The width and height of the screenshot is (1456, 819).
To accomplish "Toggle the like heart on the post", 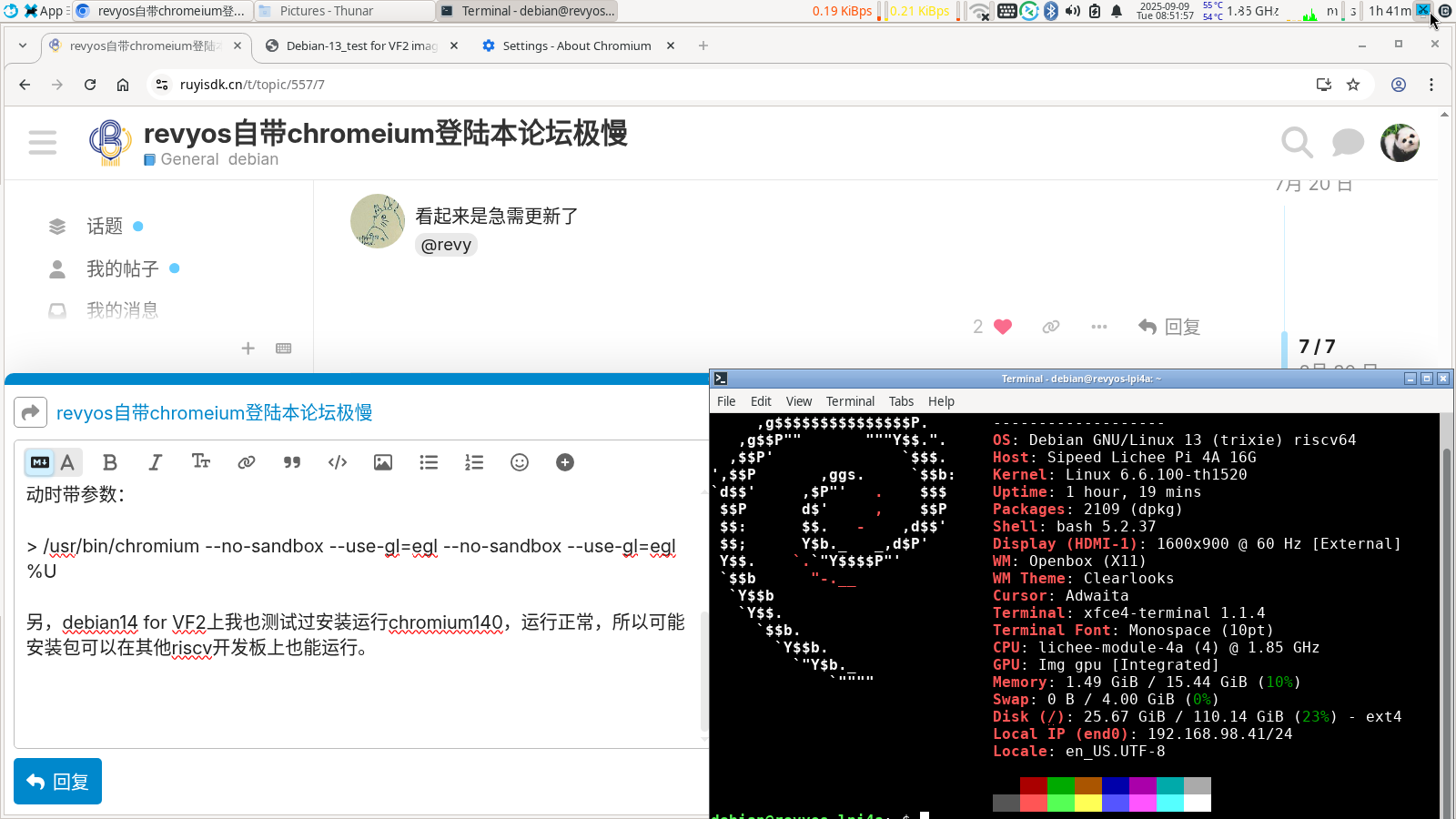I will click(x=1003, y=327).
